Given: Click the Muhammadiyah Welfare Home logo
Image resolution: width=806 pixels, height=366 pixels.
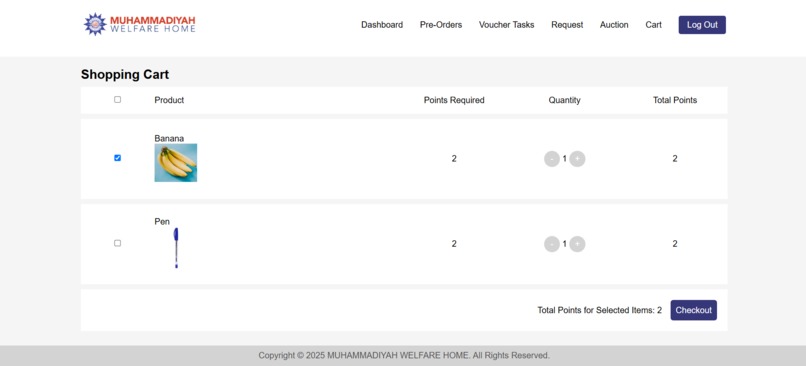Looking at the screenshot, I should [140, 24].
